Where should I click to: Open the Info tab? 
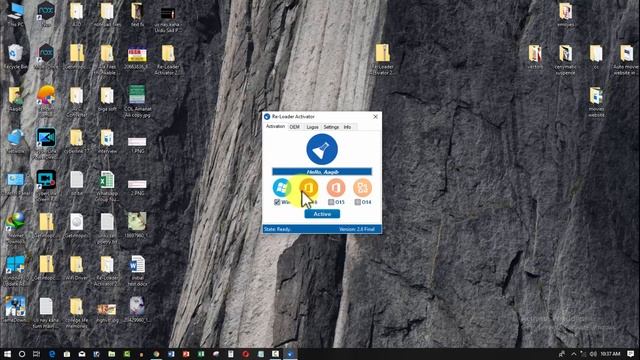[347, 127]
